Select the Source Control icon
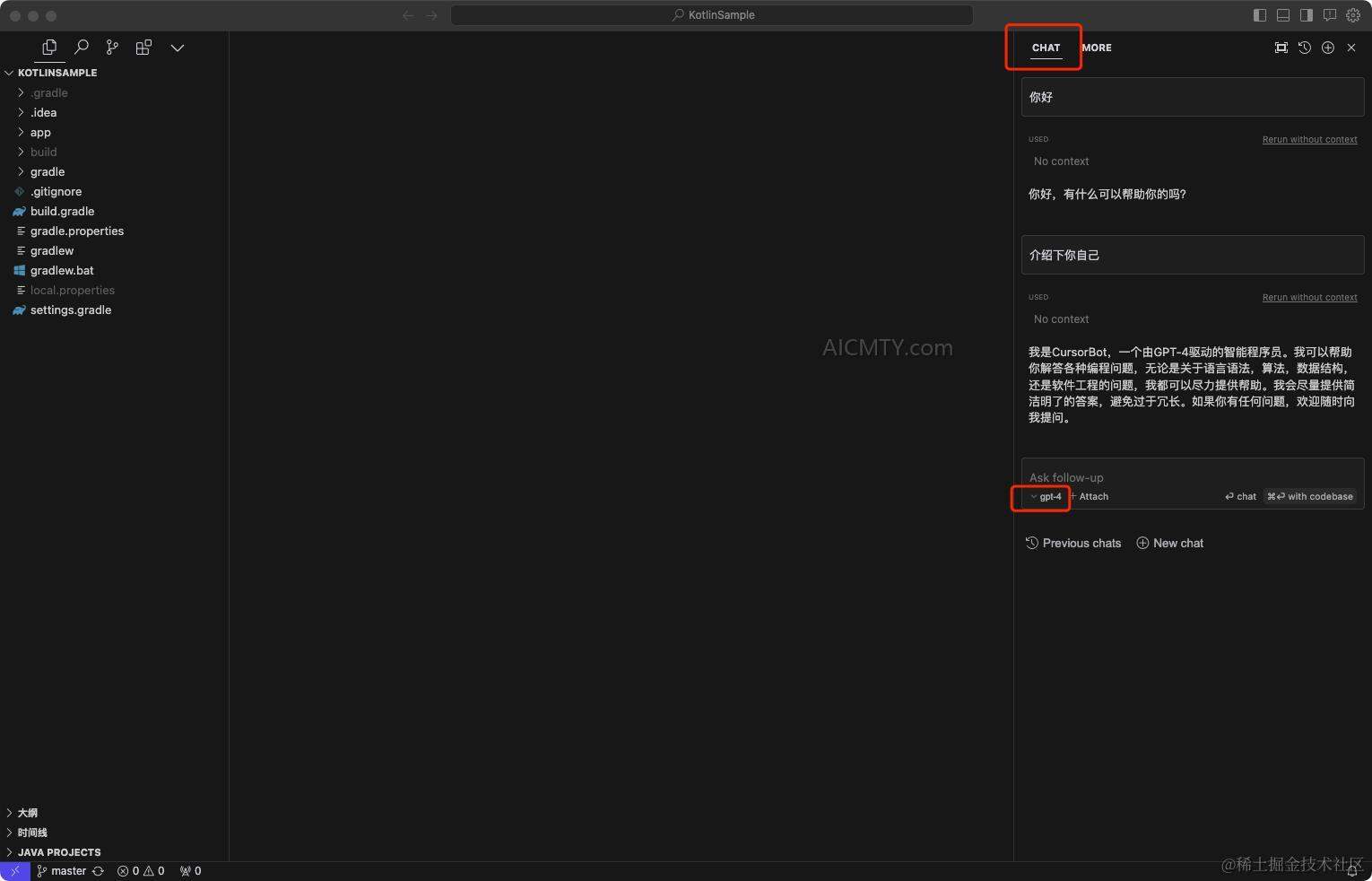 (112, 47)
